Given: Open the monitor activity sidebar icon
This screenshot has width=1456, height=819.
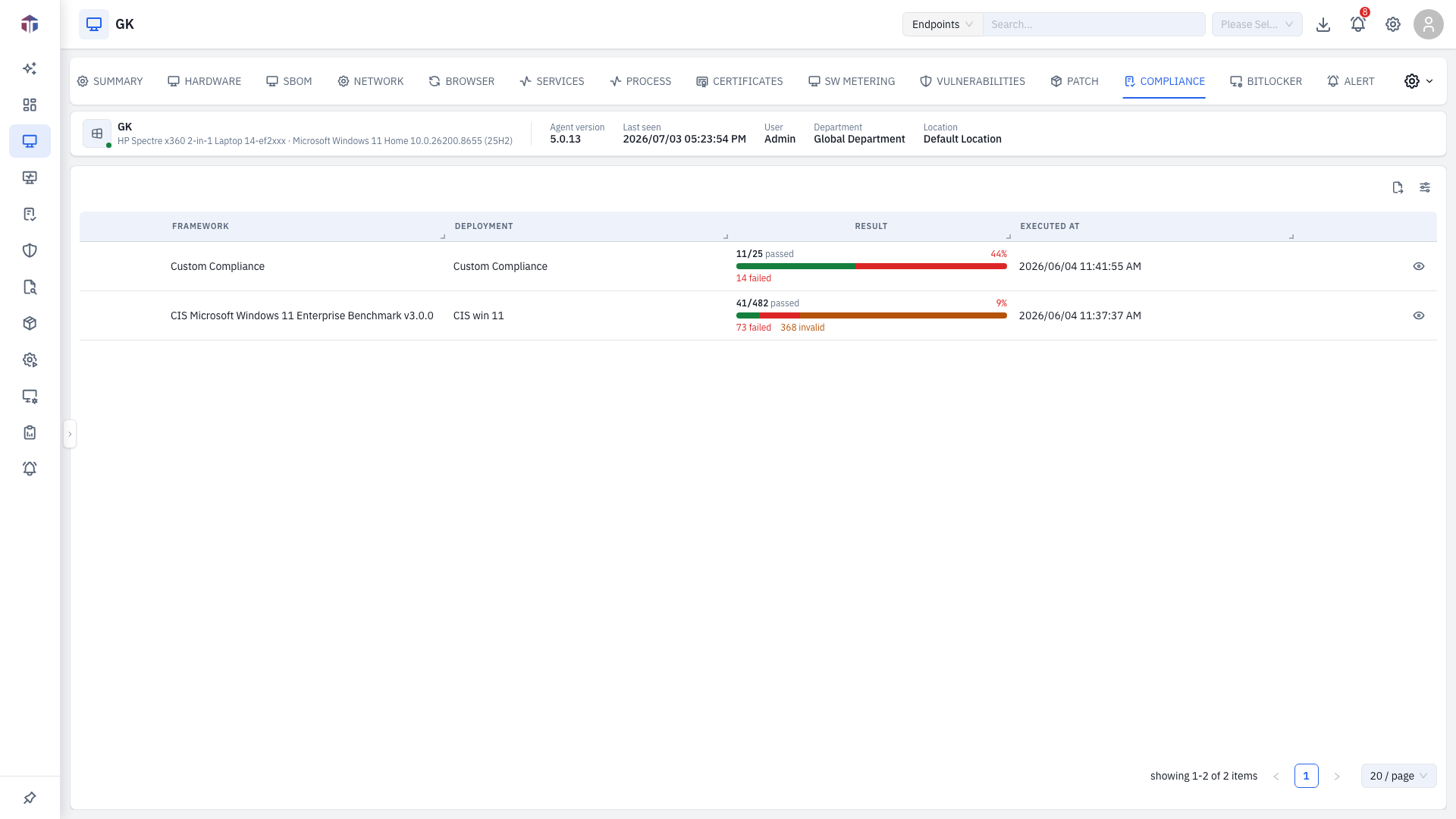Looking at the screenshot, I should click(x=30, y=177).
